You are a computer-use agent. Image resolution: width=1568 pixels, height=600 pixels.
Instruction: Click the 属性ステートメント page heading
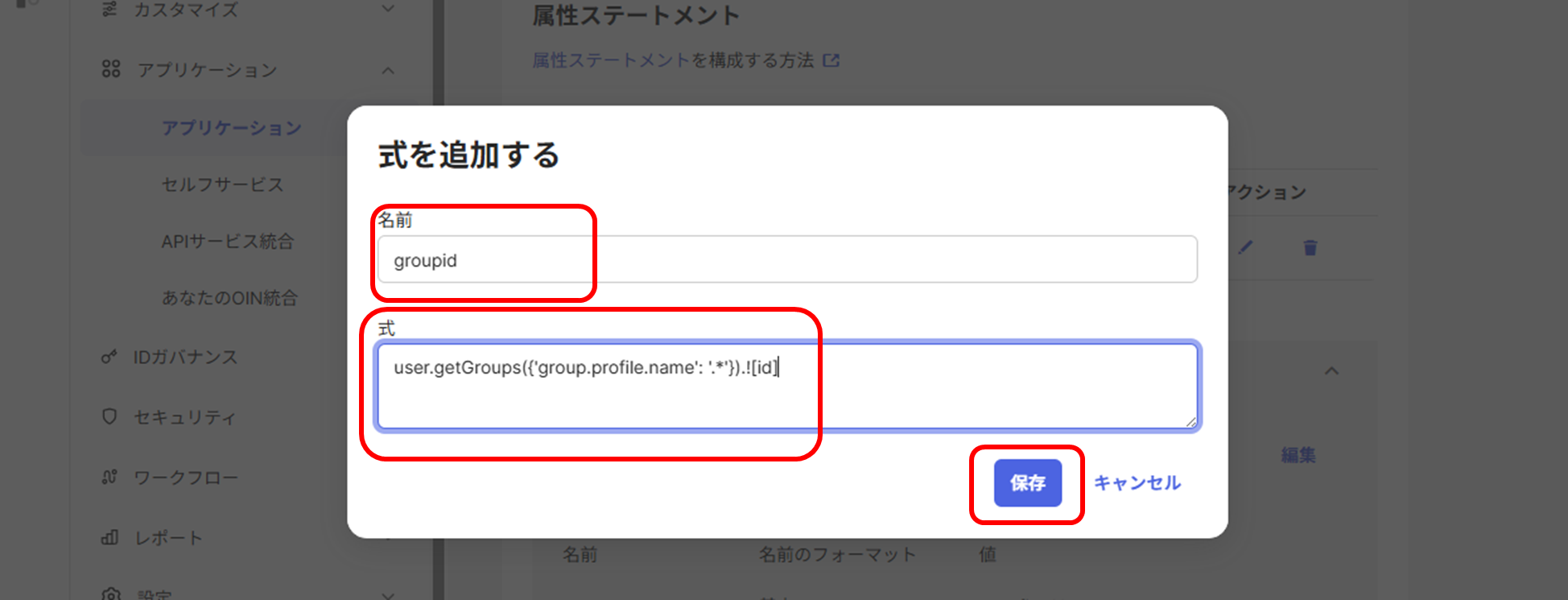636,15
